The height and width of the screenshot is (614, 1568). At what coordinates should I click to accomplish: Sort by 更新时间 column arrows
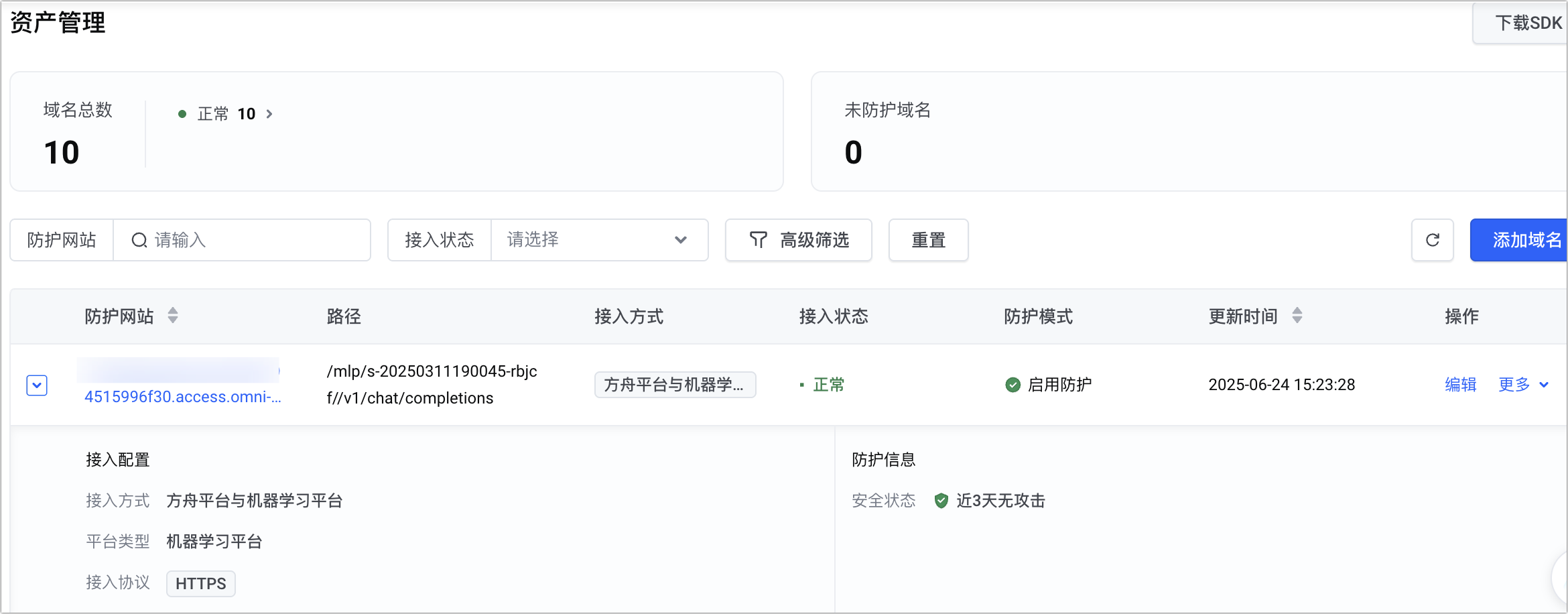pyautogui.click(x=1297, y=316)
